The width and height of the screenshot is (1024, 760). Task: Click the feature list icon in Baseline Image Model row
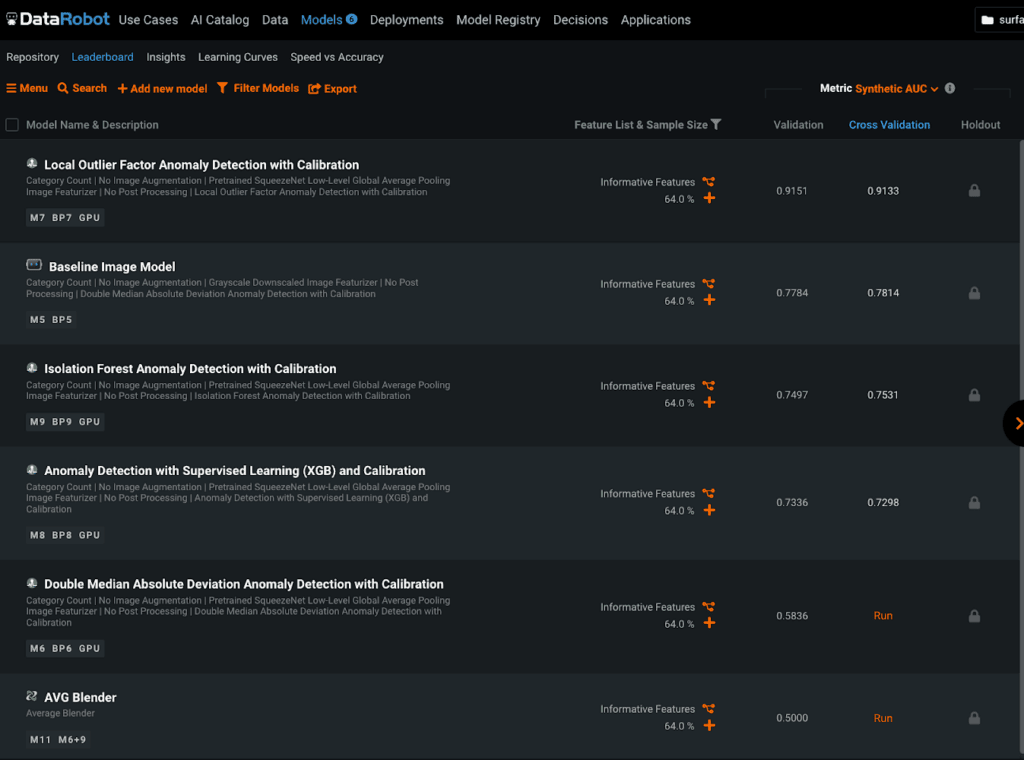[709, 283]
